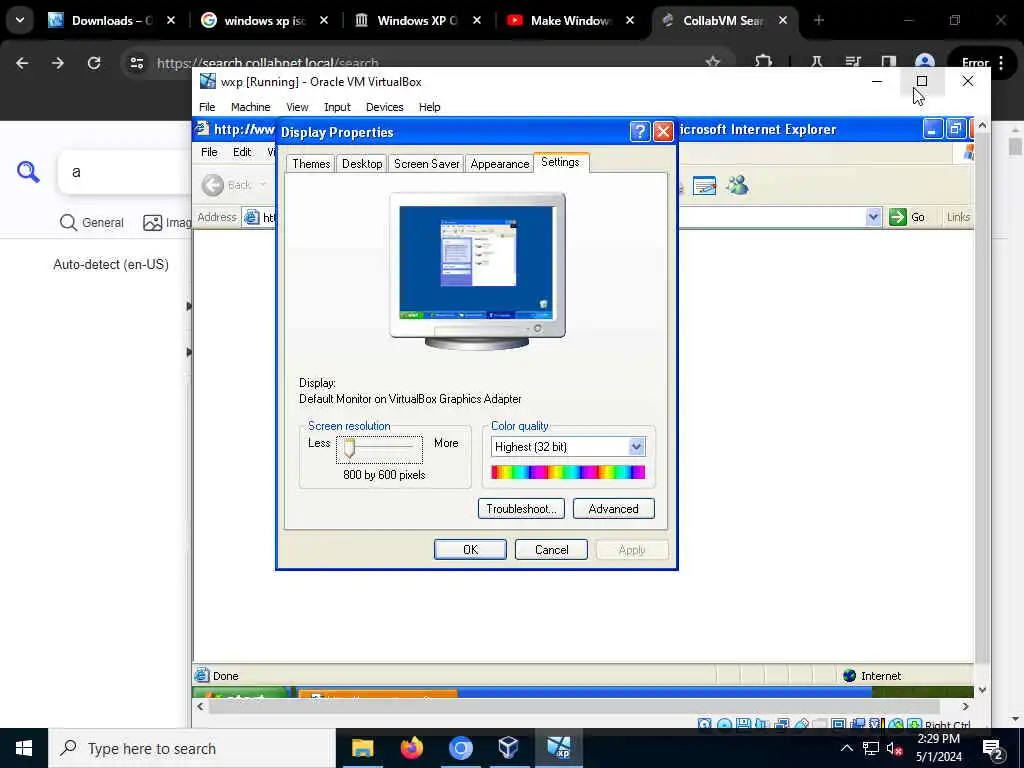Click VirtualBox vertical scrollbar down arrow
Viewport: 1024px width, 768px height.
click(x=982, y=690)
